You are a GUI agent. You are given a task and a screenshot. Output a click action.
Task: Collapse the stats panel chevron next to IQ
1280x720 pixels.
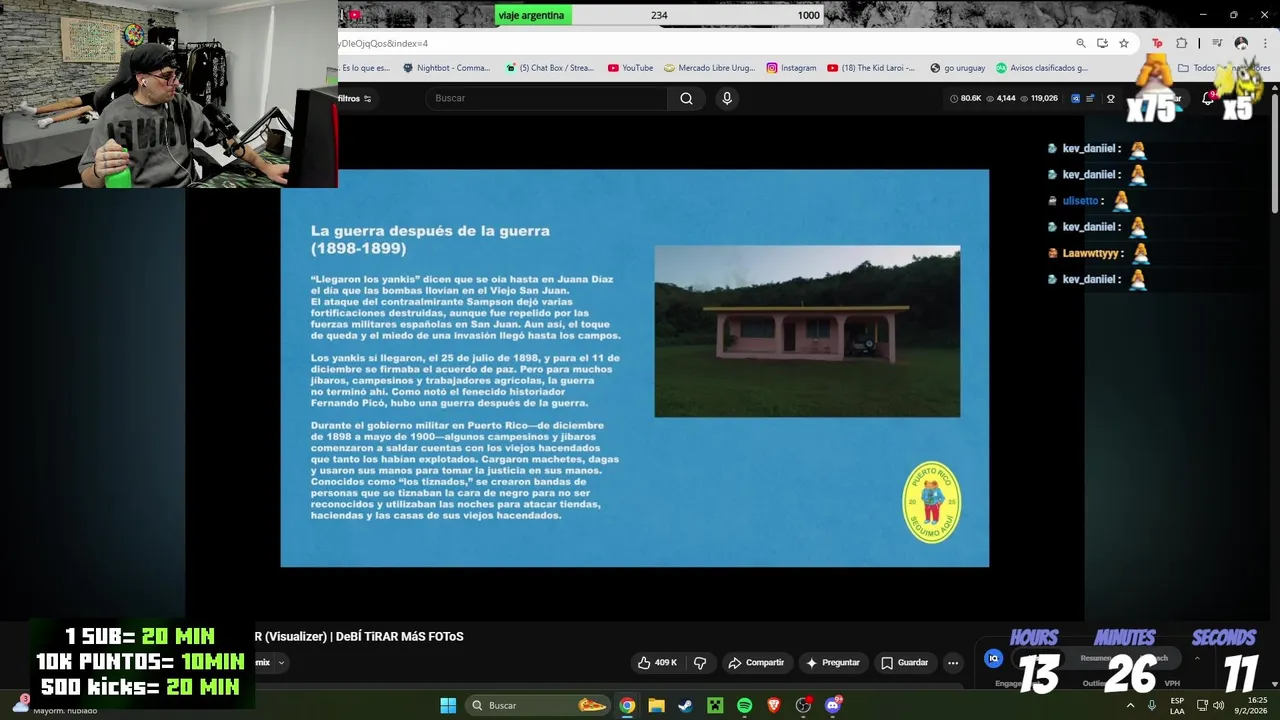pyautogui.click(x=1197, y=658)
